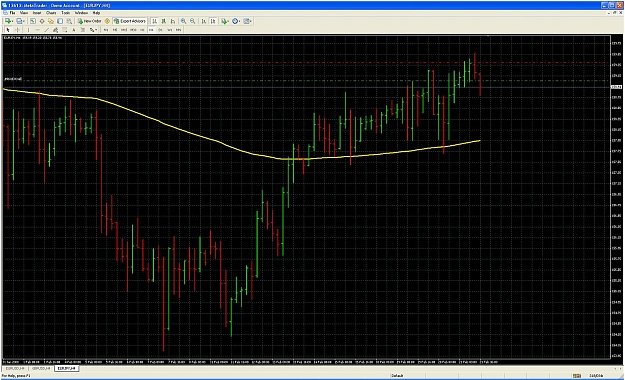Select the trendline drawing tool

(x=47, y=30)
